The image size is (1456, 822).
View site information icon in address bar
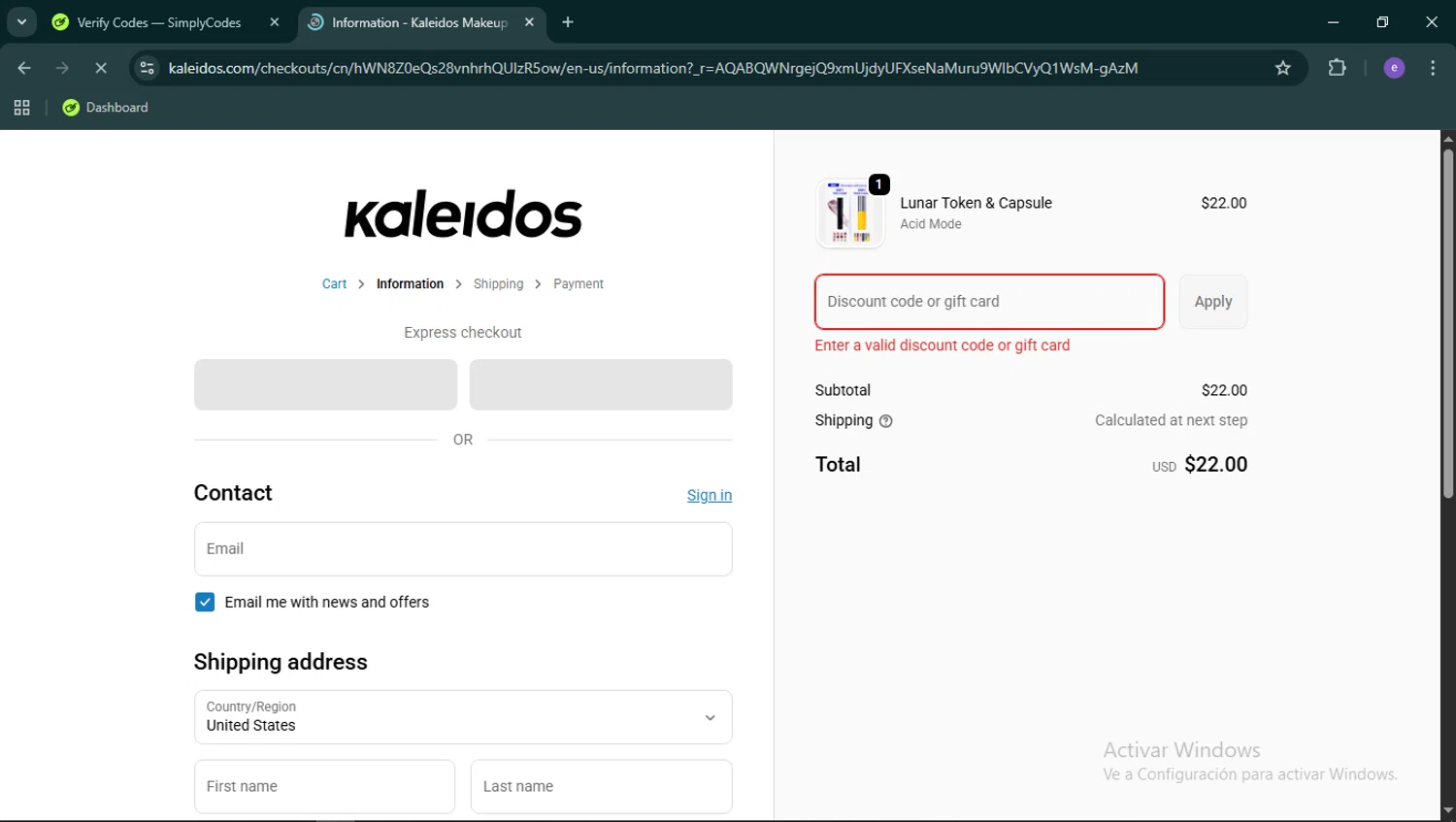point(148,68)
